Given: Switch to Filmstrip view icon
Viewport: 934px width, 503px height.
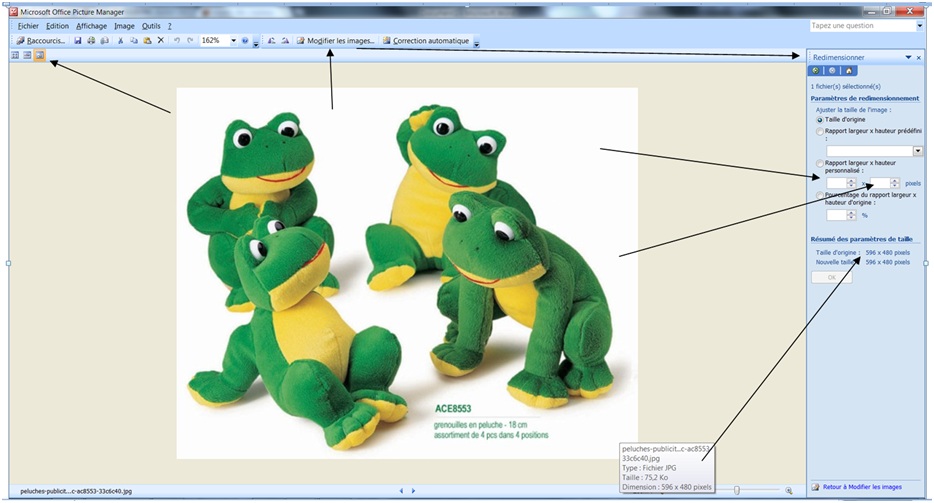Looking at the screenshot, I should click(27, 55).
